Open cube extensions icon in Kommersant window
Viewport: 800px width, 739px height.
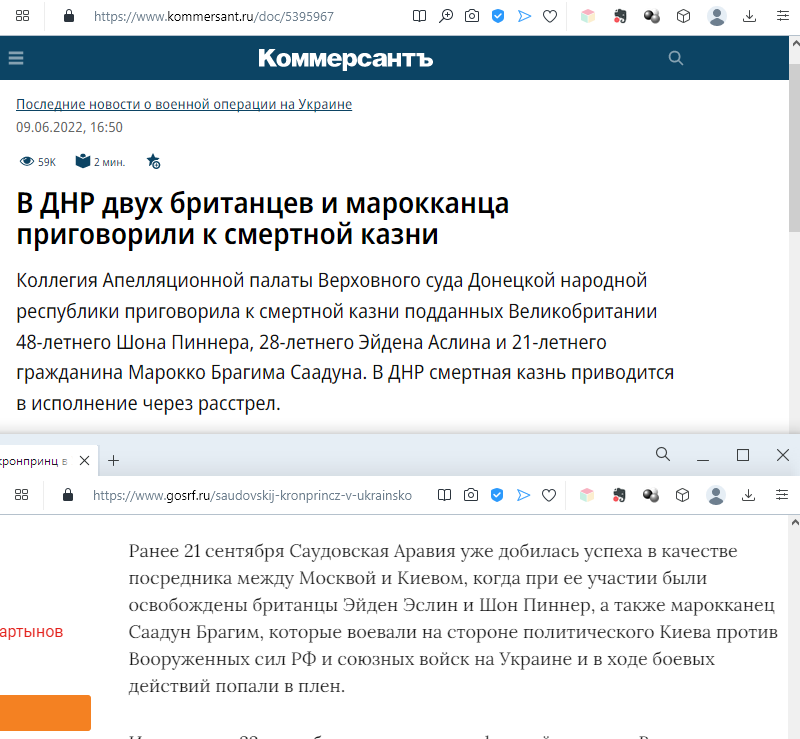tap(683, 16)
